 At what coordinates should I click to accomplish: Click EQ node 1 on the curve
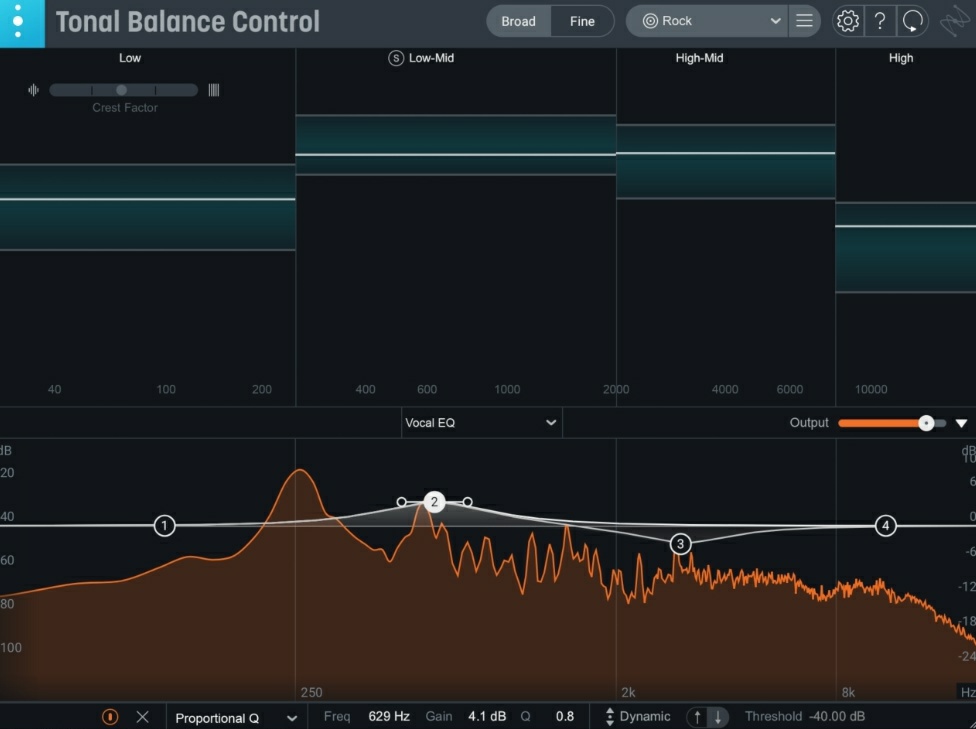click(x=164, y=526)
